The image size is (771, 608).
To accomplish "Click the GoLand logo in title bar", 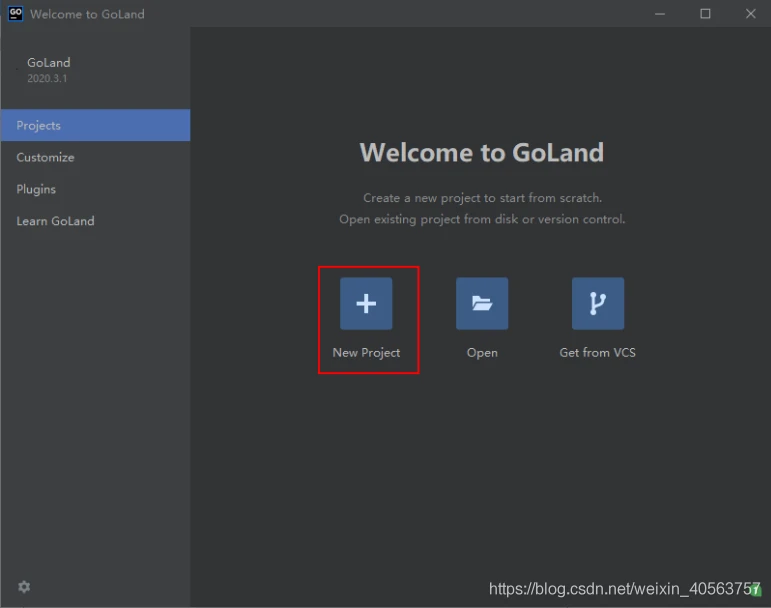I will [x=15, y=13].
